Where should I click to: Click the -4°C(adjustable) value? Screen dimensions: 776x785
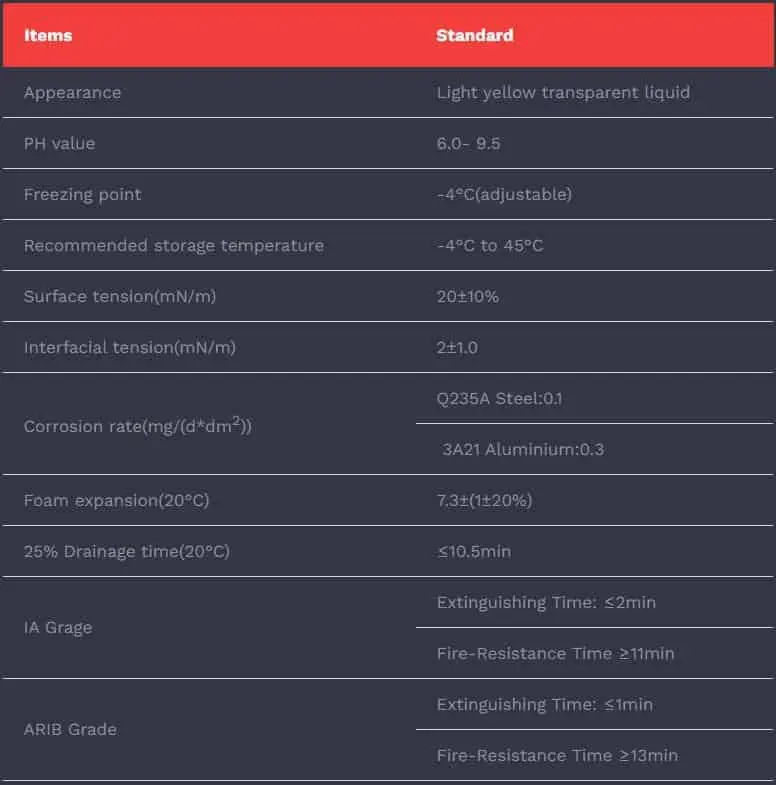click(504, 194)
